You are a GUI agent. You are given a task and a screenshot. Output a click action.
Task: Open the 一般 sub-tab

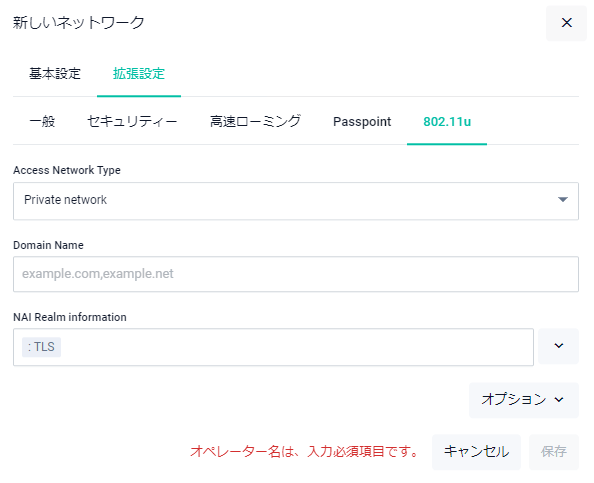(x=42, y=122)
